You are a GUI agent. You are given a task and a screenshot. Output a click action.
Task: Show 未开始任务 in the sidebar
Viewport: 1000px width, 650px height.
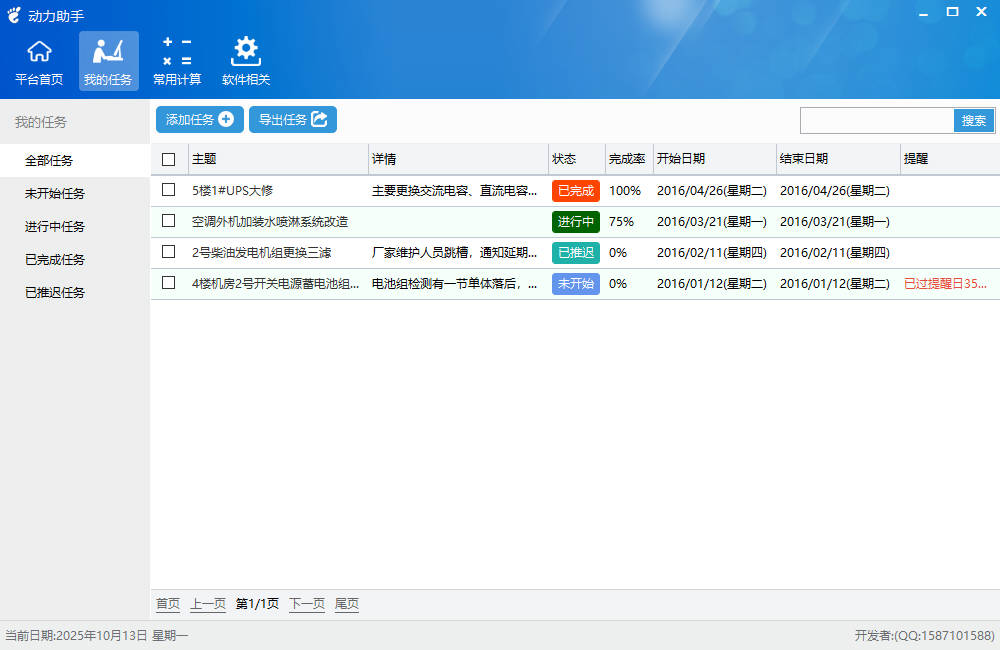click(55, 194)
